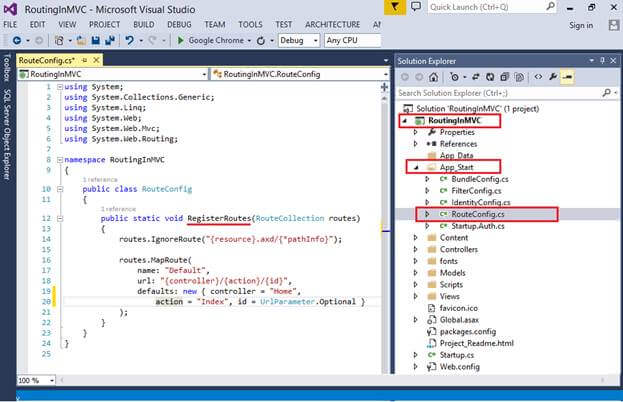Open the TOOLS menu
Viewport: 623px width, 402px height.
pyautogui.click(x=250, y=25)
